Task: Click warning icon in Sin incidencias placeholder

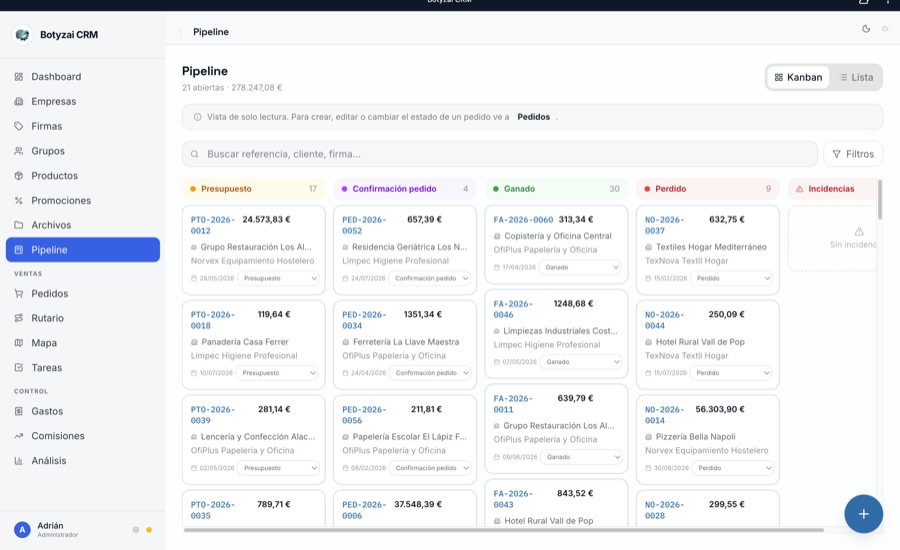Action: [859, 231]
